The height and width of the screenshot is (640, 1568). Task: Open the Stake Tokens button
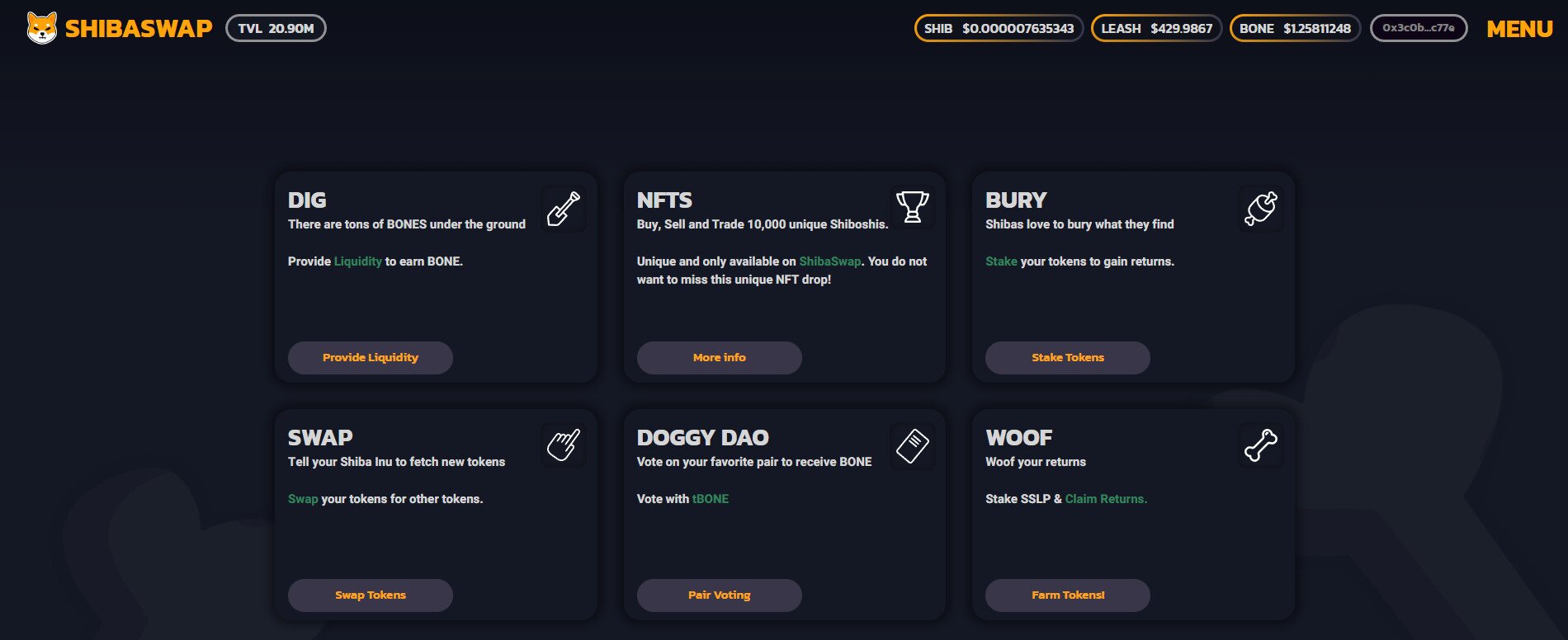(1068, 358)
